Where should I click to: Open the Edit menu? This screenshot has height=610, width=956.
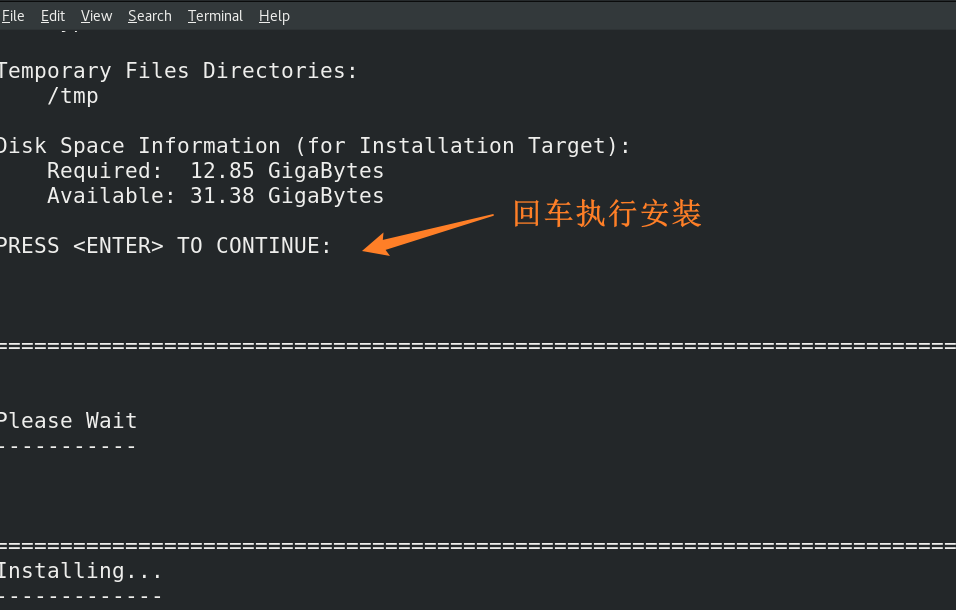pyautogui.click(x=53, y=16)
